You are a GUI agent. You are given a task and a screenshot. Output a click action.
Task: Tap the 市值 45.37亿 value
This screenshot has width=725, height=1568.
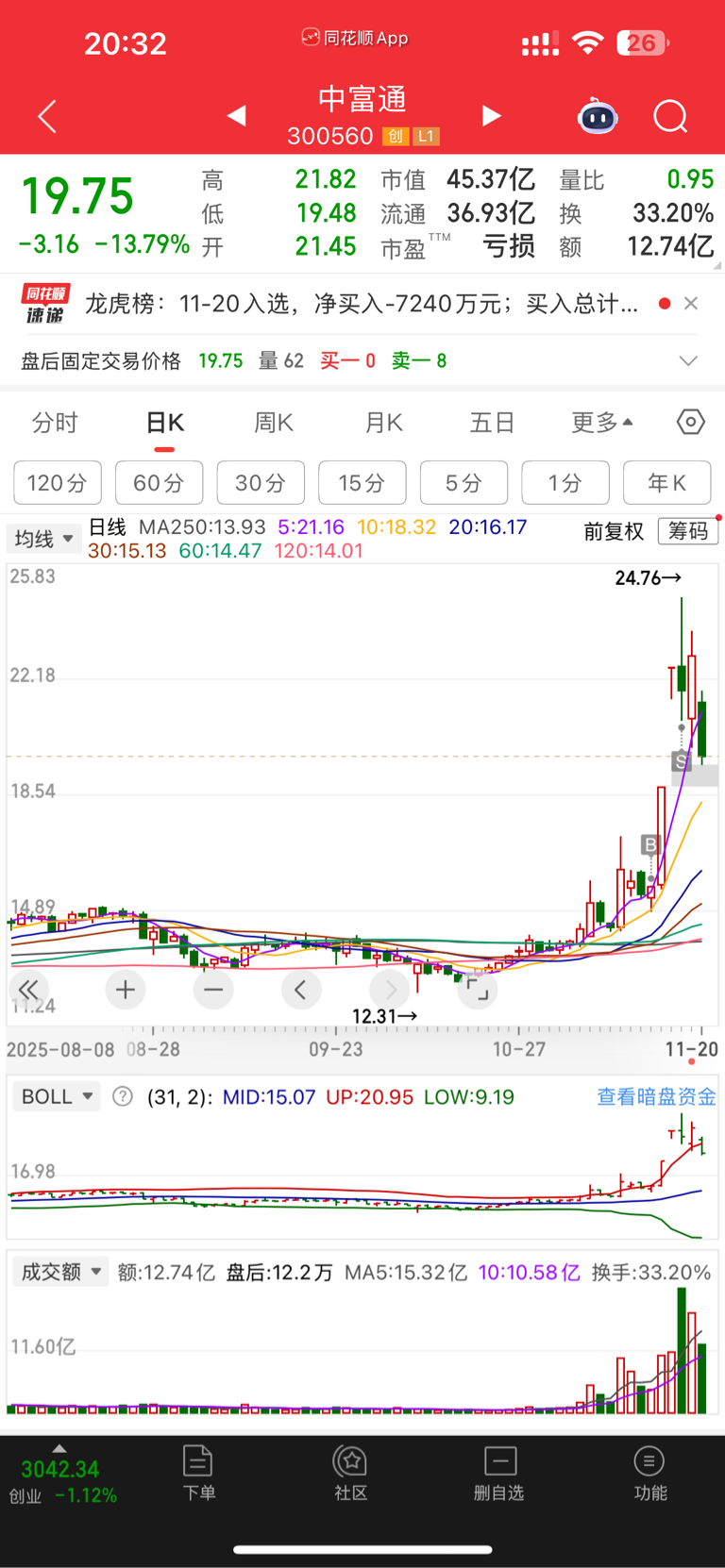[x=491, y=179]
